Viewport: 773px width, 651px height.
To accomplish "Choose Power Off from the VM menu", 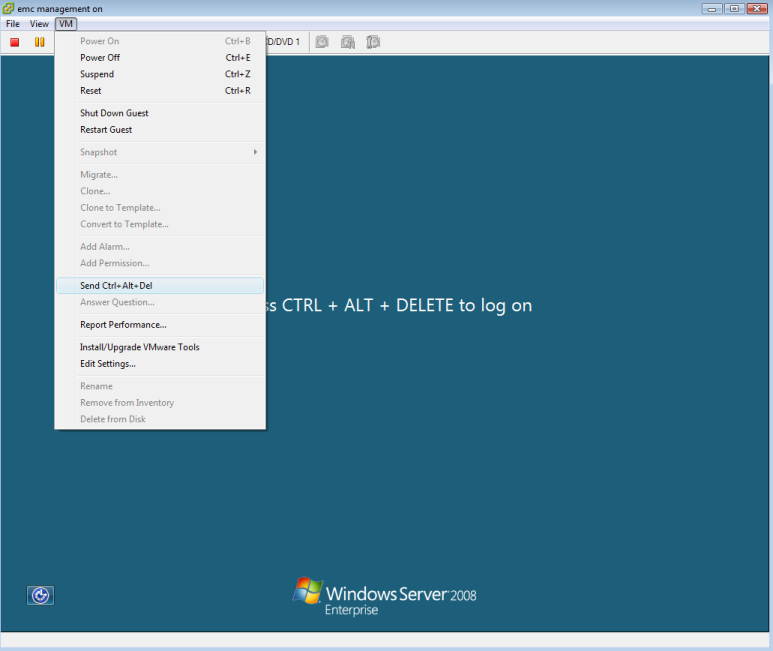I will coord(100,58).
